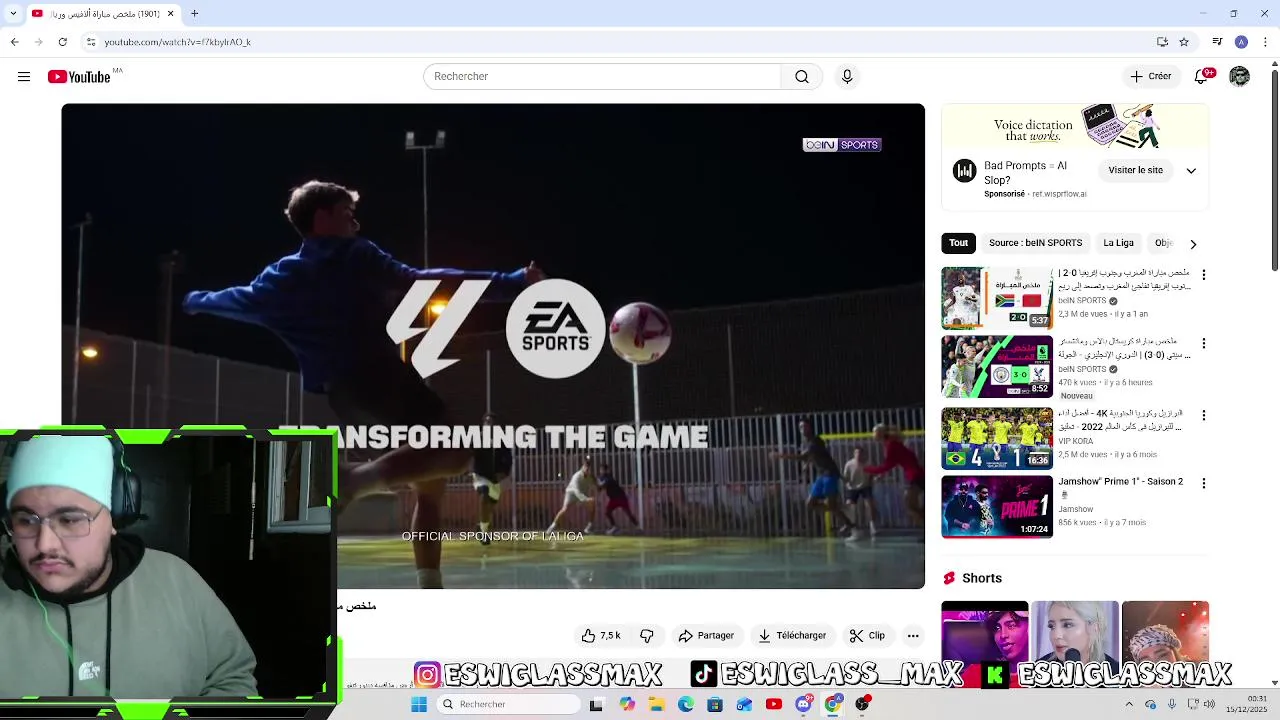
Task: Reload the current page
Action: point(63,42)
